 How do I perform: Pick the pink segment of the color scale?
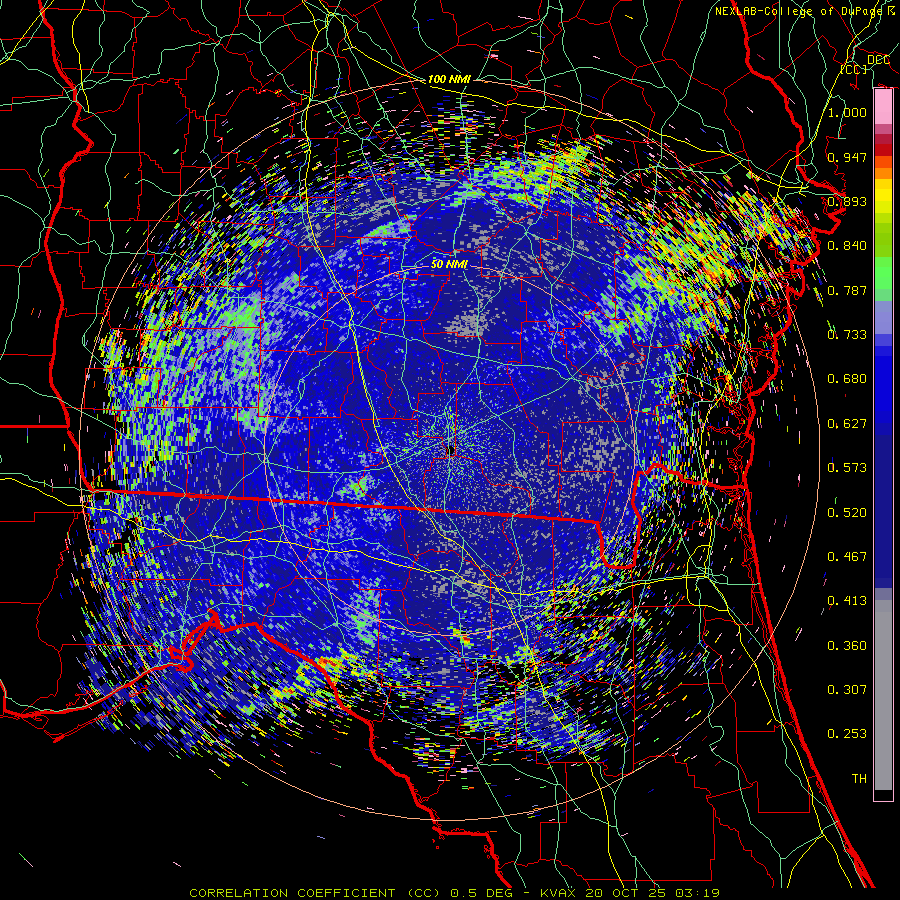click(x=883, y=107)
